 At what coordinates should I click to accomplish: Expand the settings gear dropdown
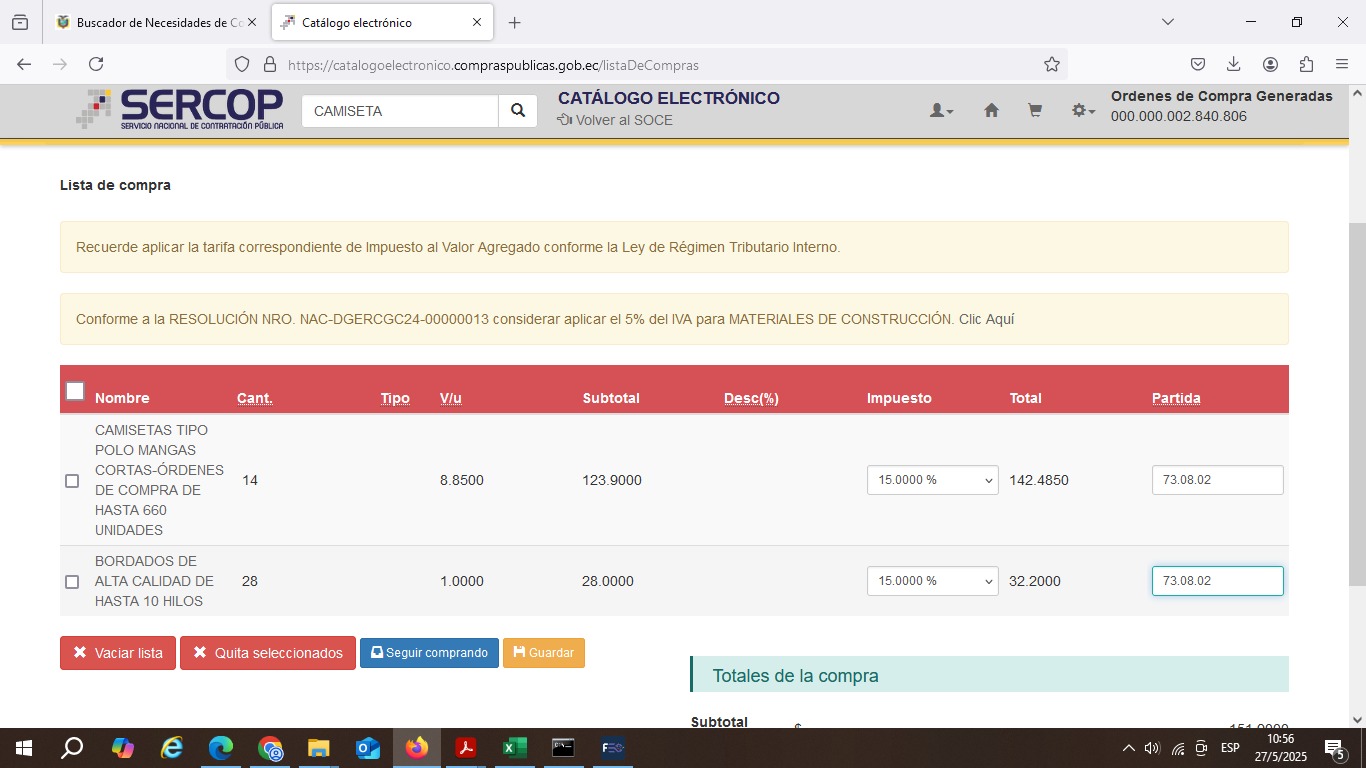[x=1083, y=111]
